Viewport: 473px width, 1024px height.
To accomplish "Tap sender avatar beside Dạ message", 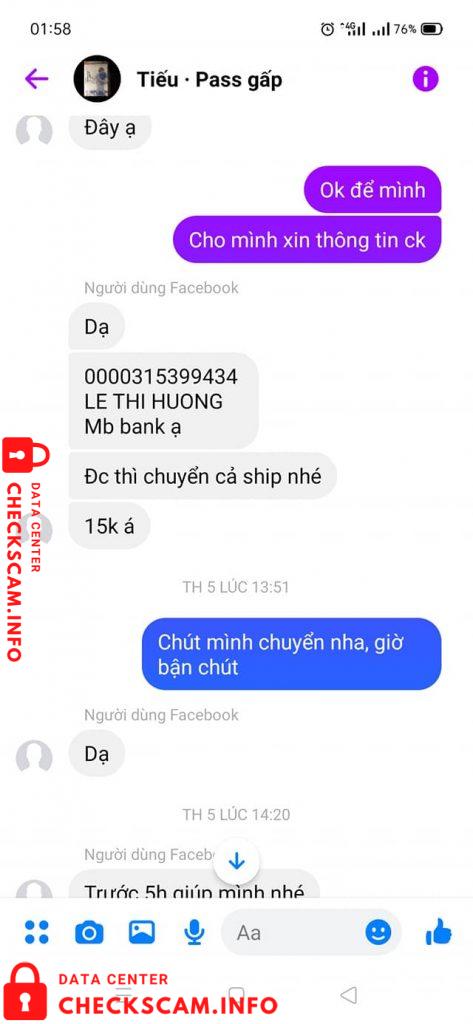I will click(34, 758).
